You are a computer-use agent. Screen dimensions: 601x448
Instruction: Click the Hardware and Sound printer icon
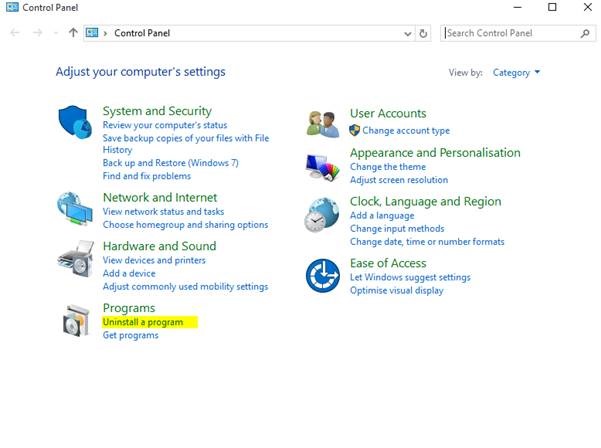tap(76, 259)
